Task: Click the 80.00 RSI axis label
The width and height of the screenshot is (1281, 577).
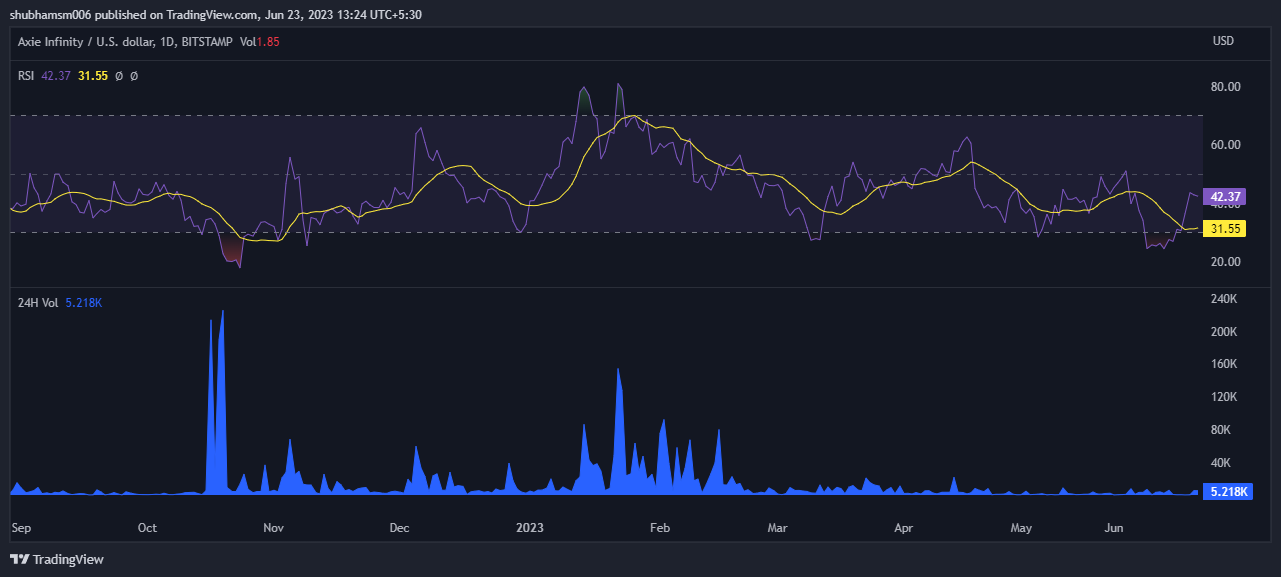Action: [x=1226, y=87]
